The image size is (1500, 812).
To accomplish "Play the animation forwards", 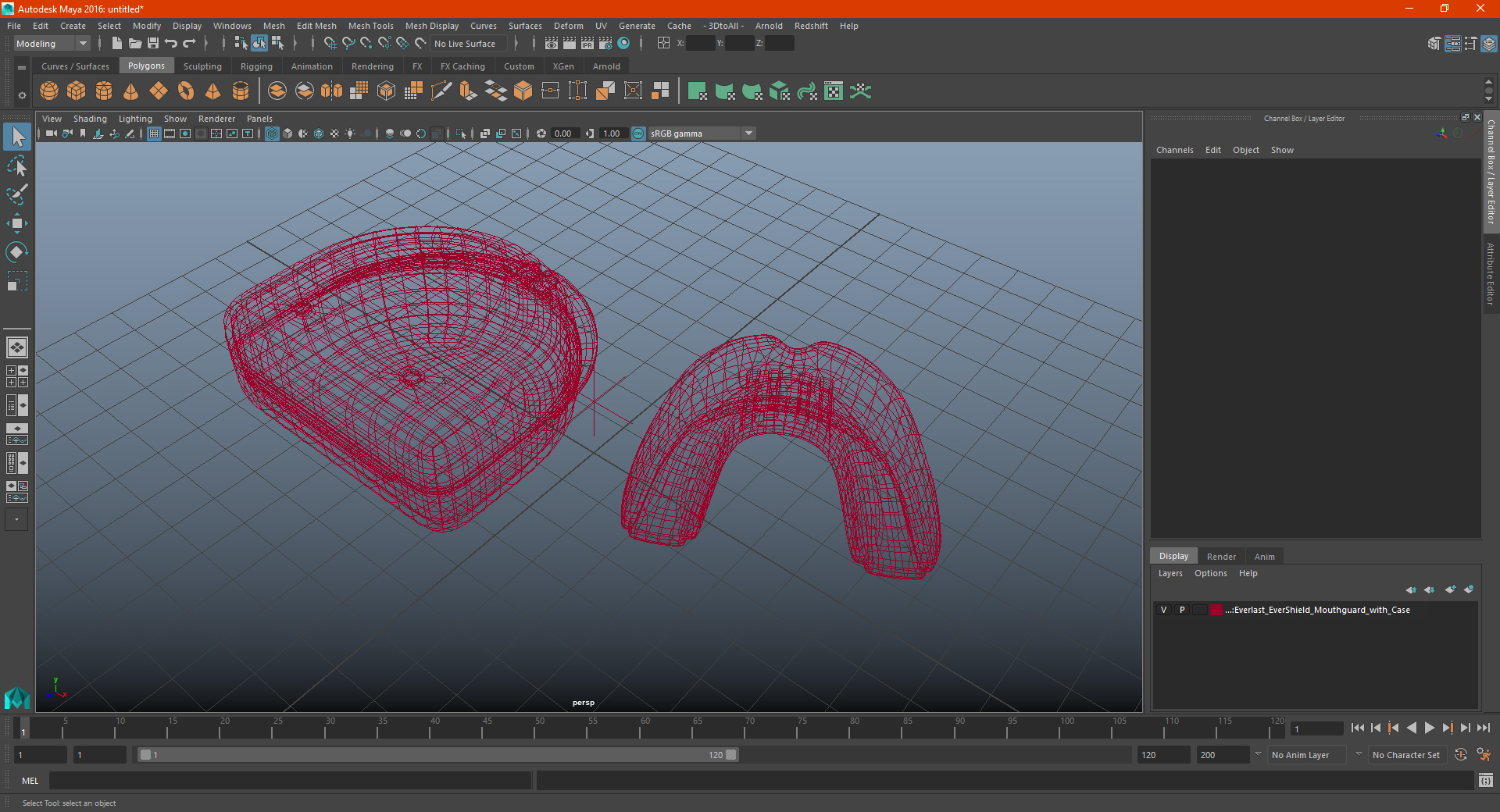I will click(1429, 728).
